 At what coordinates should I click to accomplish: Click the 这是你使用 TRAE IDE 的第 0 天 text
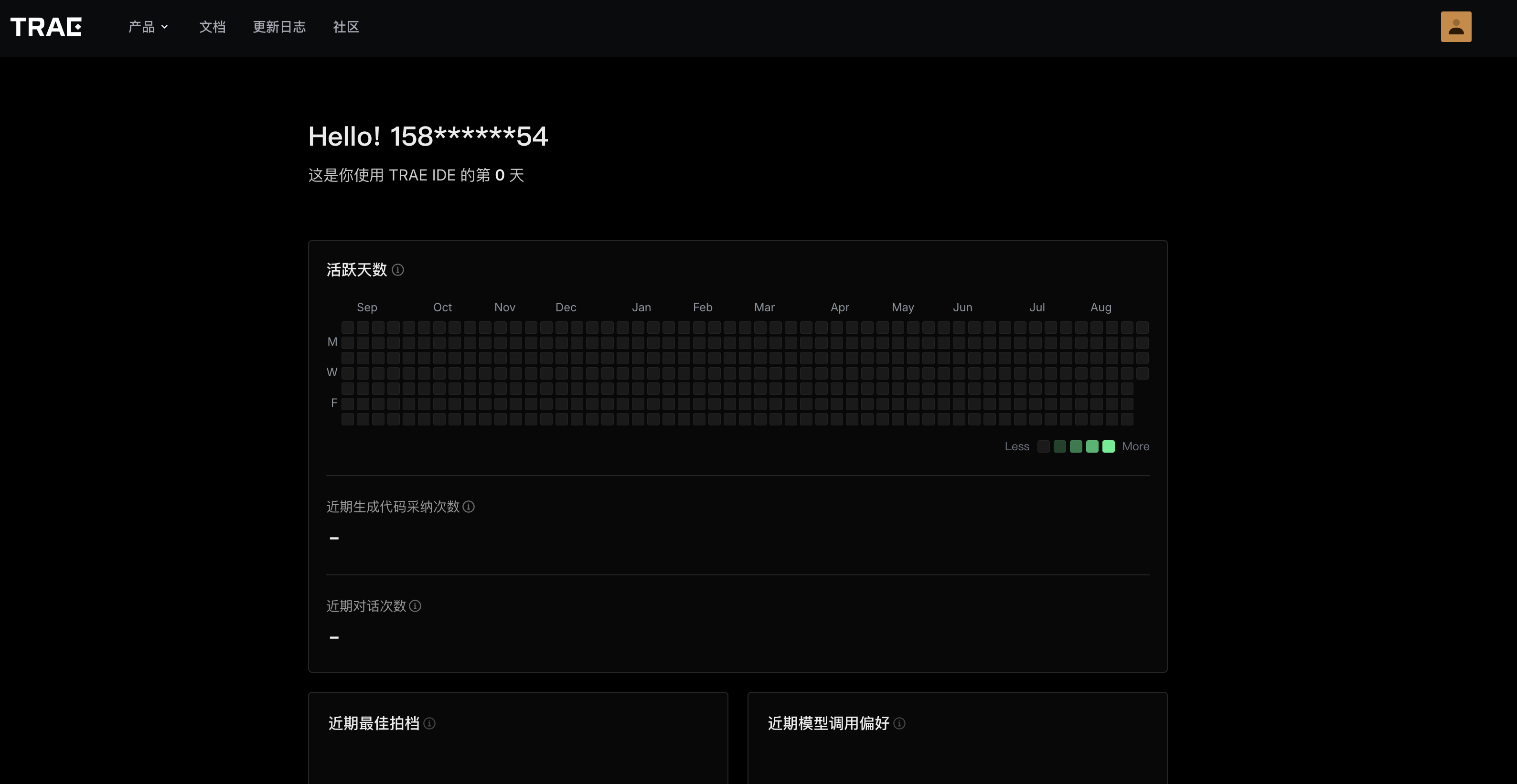point(417,175)
